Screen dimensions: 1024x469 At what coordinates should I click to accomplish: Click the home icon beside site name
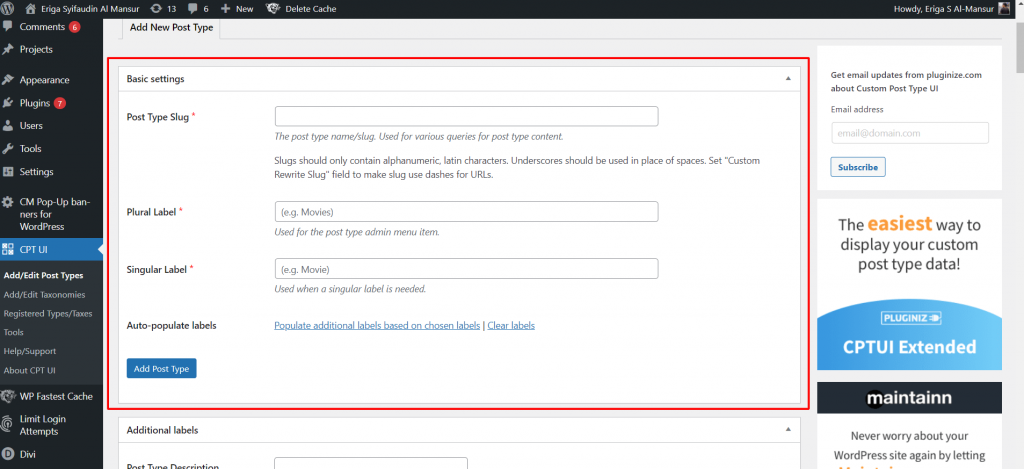[31, 9]
